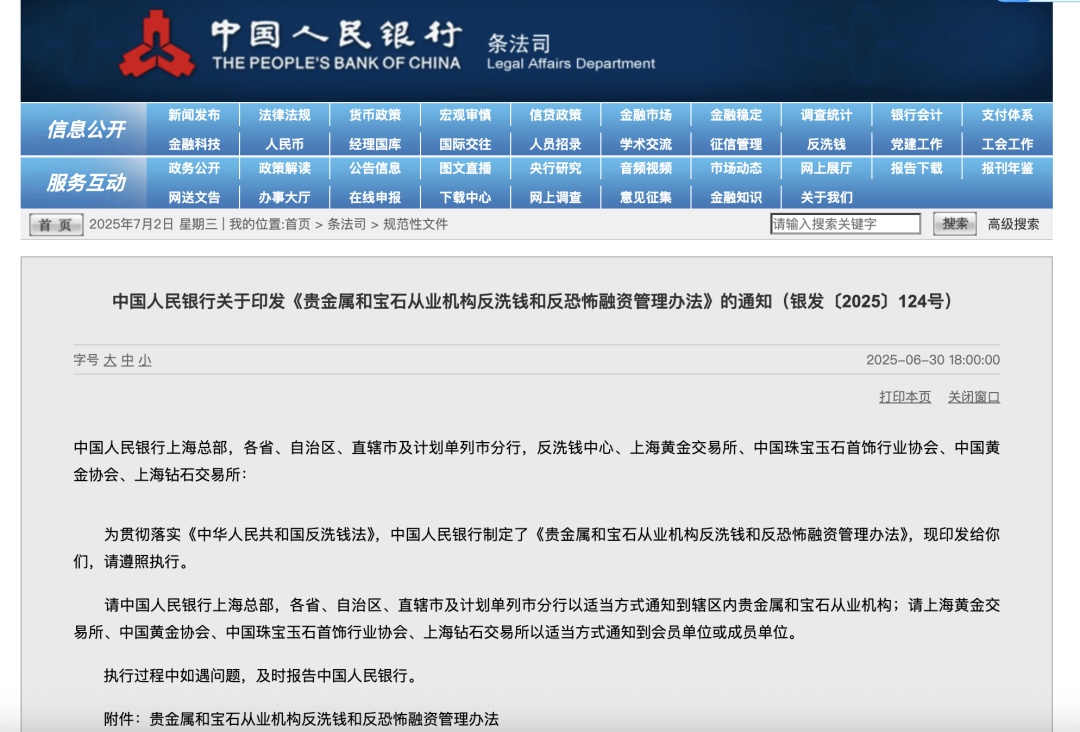Go to 反洗钱 page
Screen dimensions: 1080x732
click(826, 144)
